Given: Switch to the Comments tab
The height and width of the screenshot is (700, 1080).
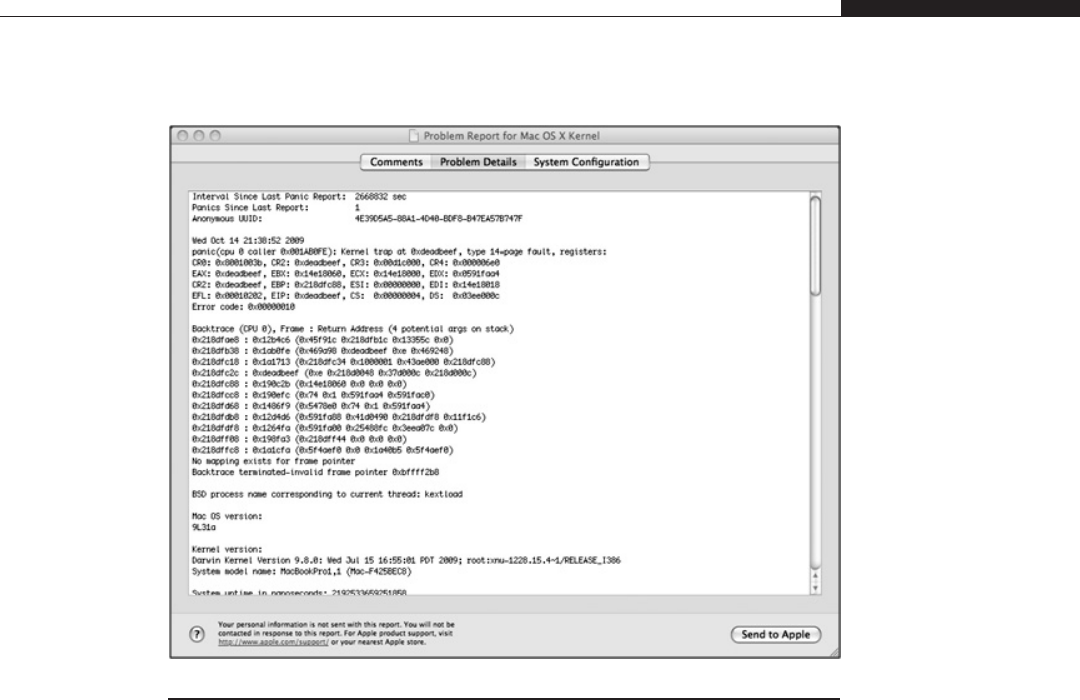Looking at the screenshot, I should coord(396,162).
